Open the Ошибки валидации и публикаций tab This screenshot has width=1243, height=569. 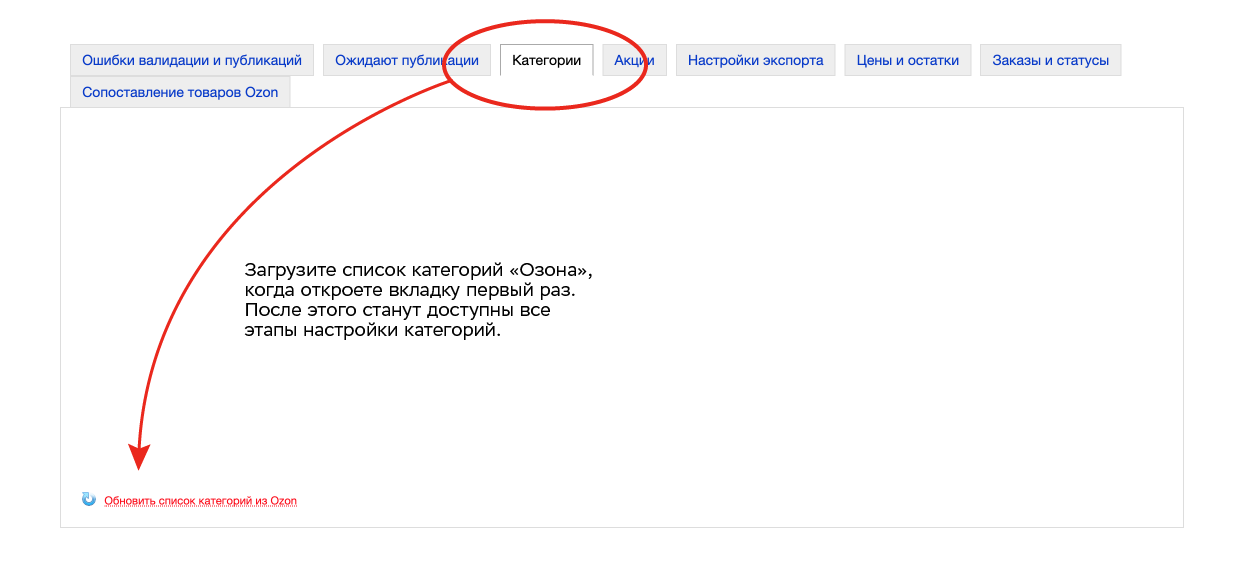click(192, 60)
